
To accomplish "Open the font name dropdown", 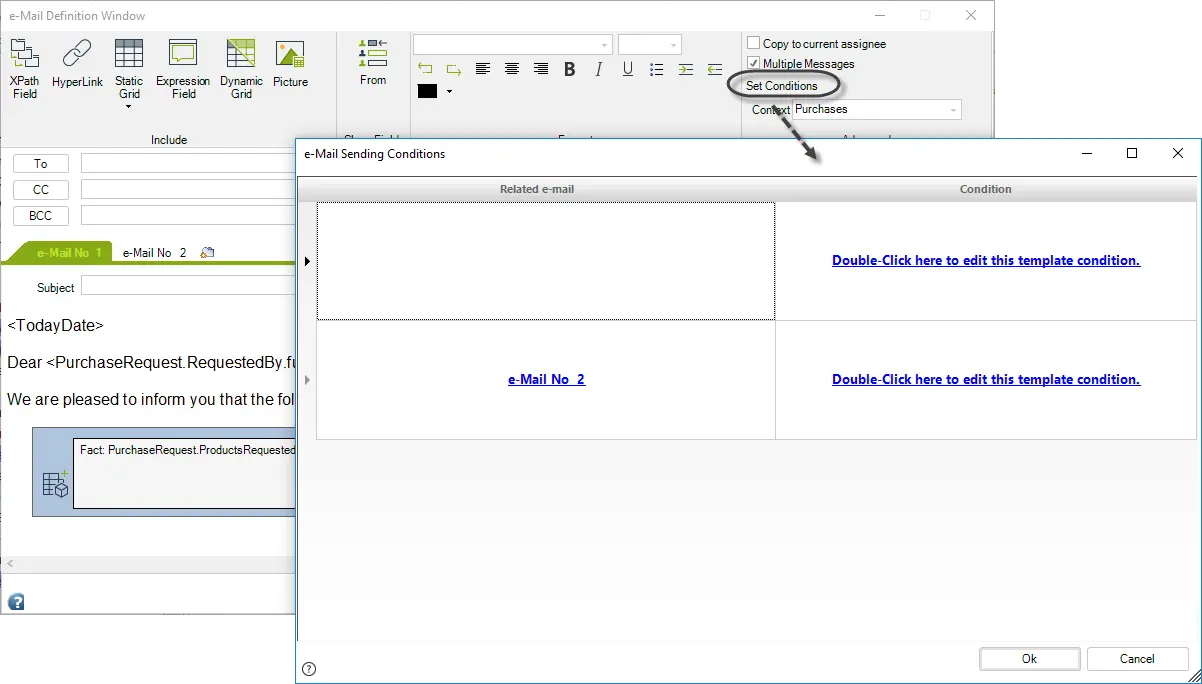I will tap(605, 45).
